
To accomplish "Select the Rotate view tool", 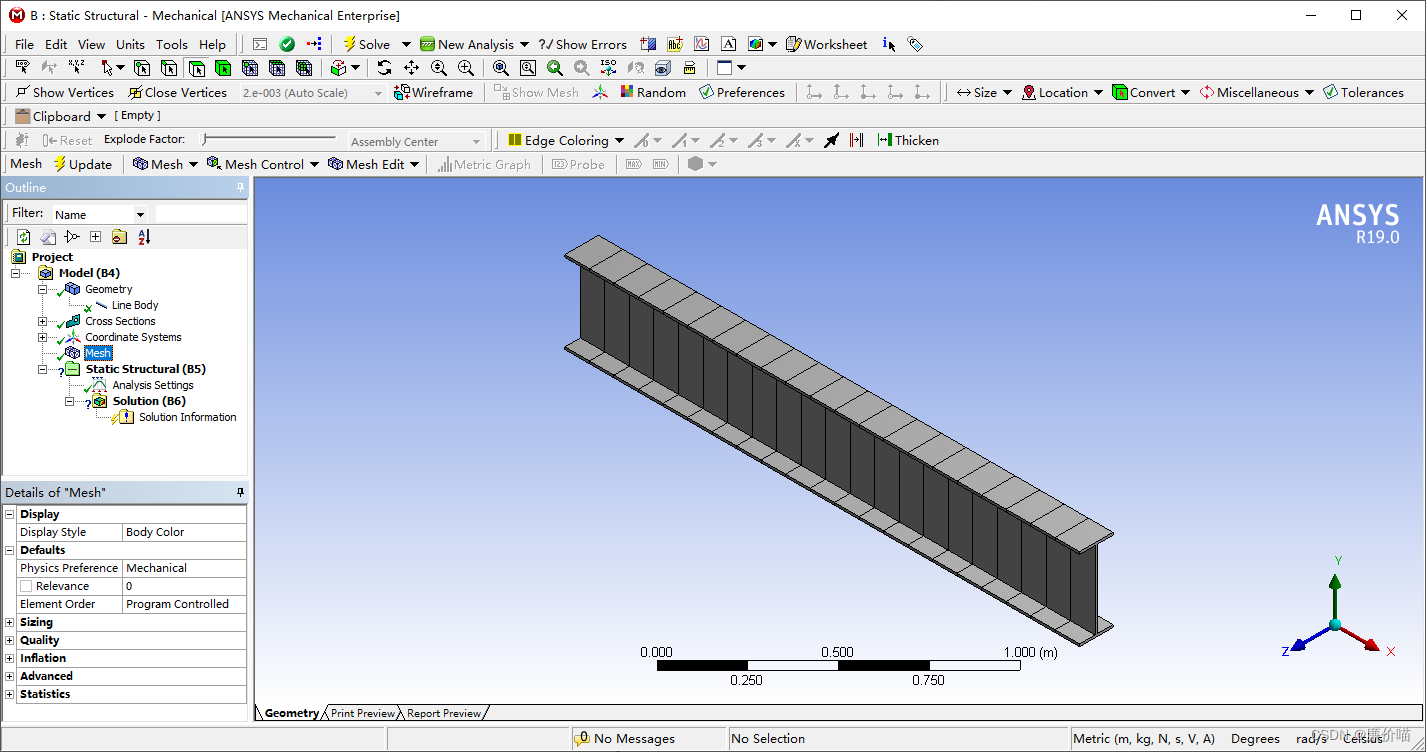I will click(384, 68).
